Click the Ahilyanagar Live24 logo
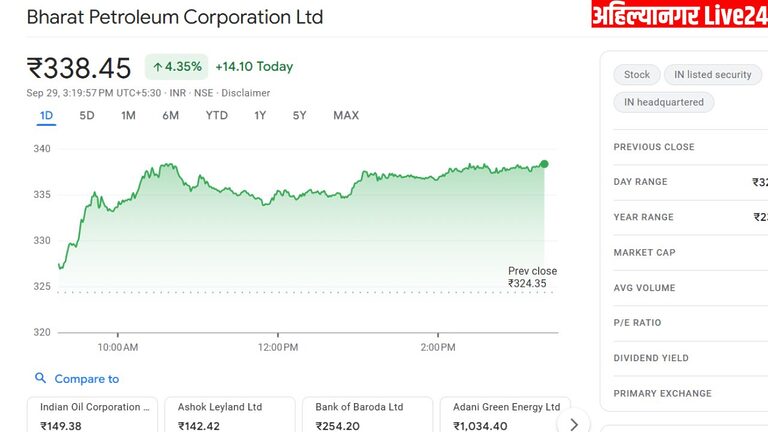 [x=678, y=14]
